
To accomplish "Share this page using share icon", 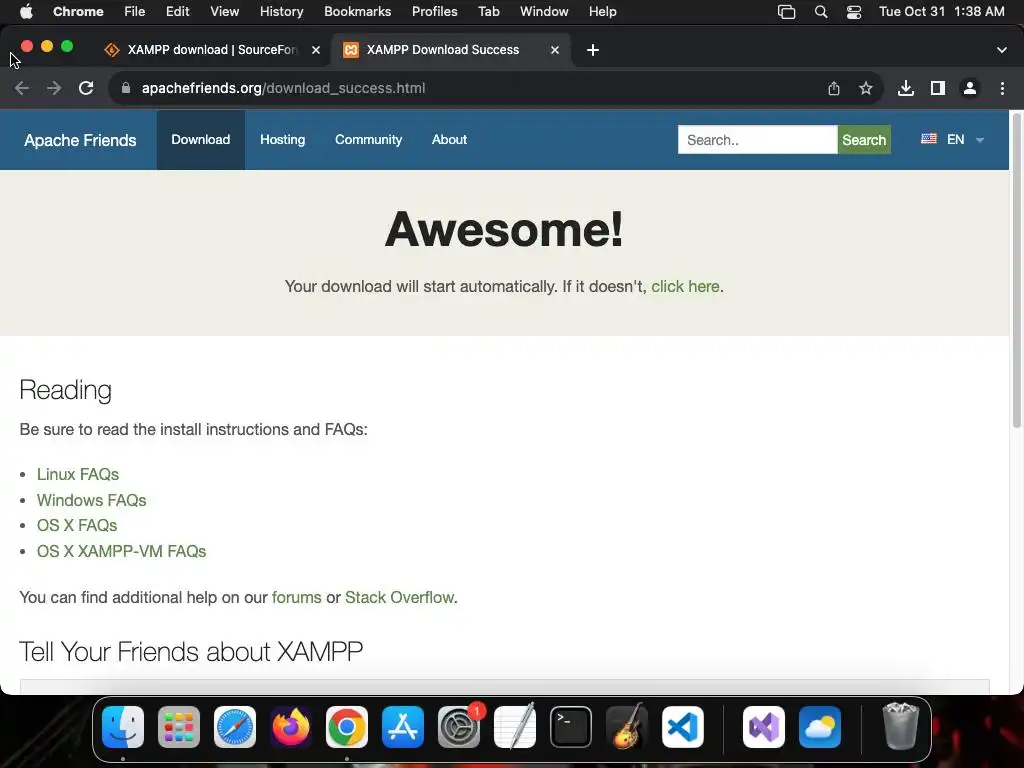I will point(834,88).
